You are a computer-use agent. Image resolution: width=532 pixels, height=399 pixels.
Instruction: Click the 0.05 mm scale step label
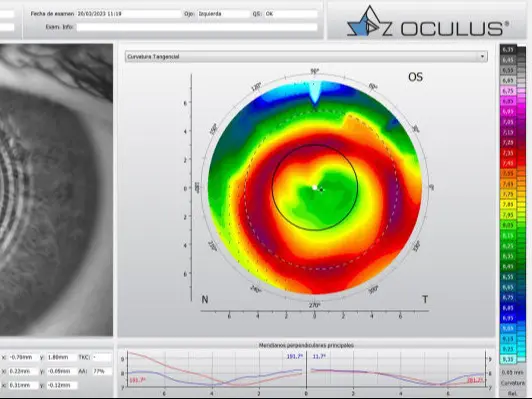point(512,373)
